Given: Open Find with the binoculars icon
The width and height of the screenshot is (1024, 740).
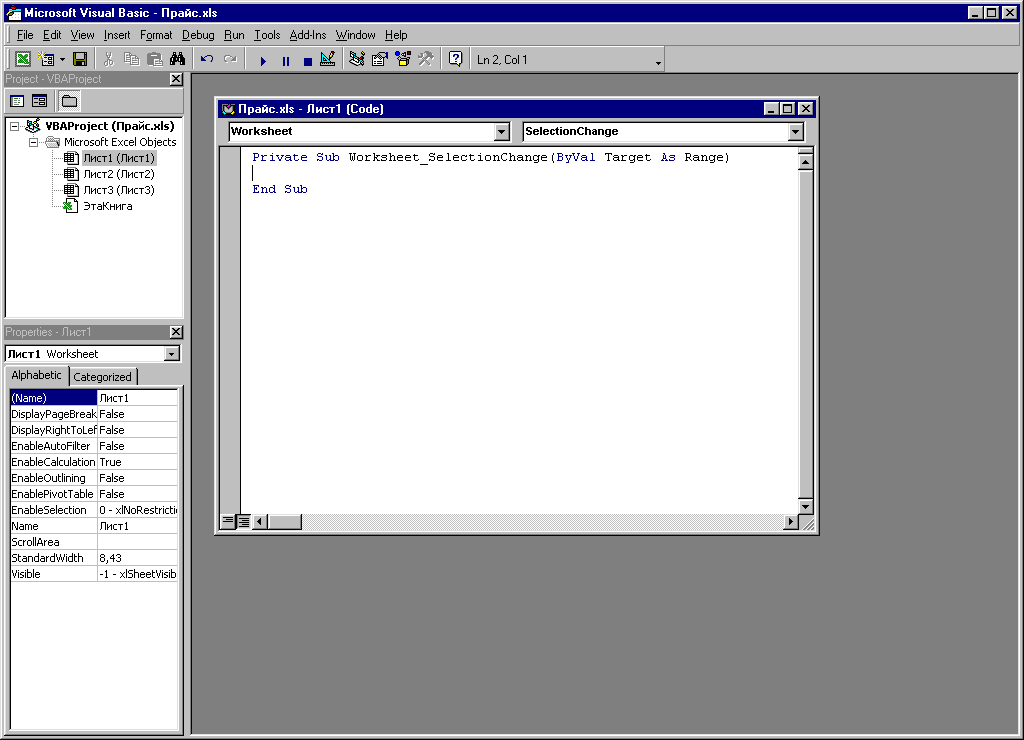Looking at the screenshot, I should pyautogui.click(x=178, y=59).
